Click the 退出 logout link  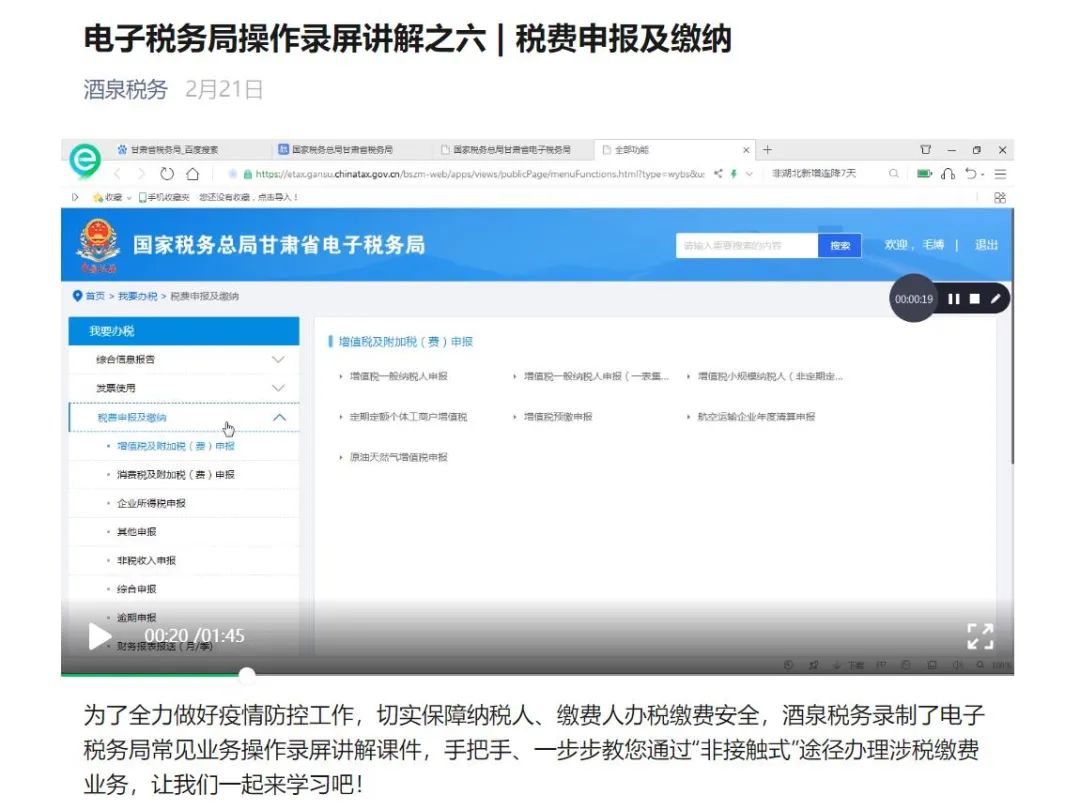(986, 245)
